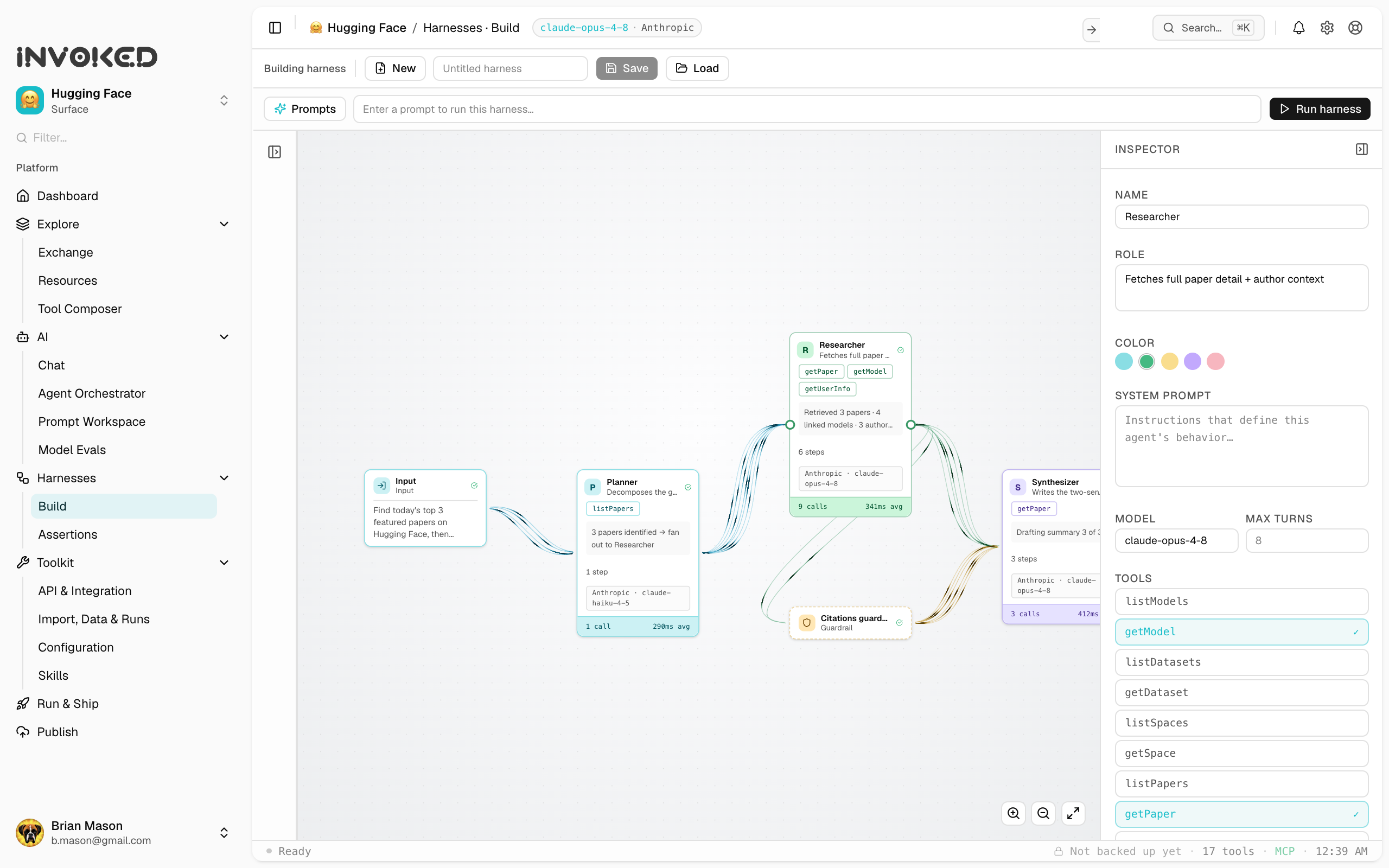Zoom out on the canvas
This screenshot has height=868, width=1389.
1043,813
